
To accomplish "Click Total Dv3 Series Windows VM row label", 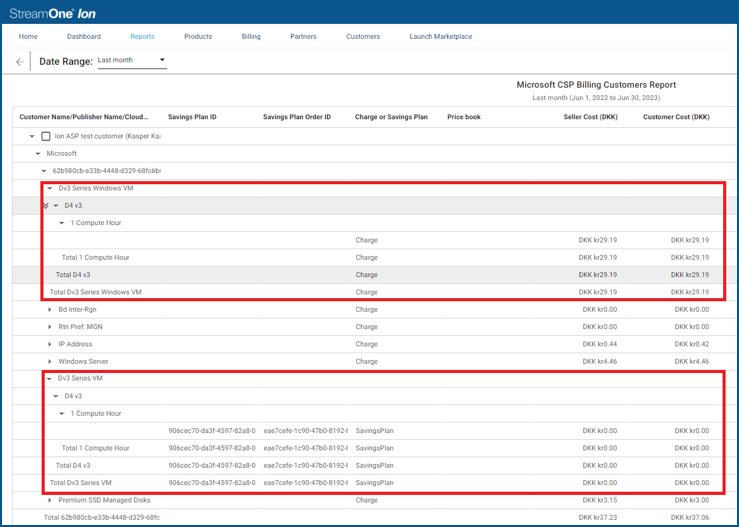I will tap(96, 292).
